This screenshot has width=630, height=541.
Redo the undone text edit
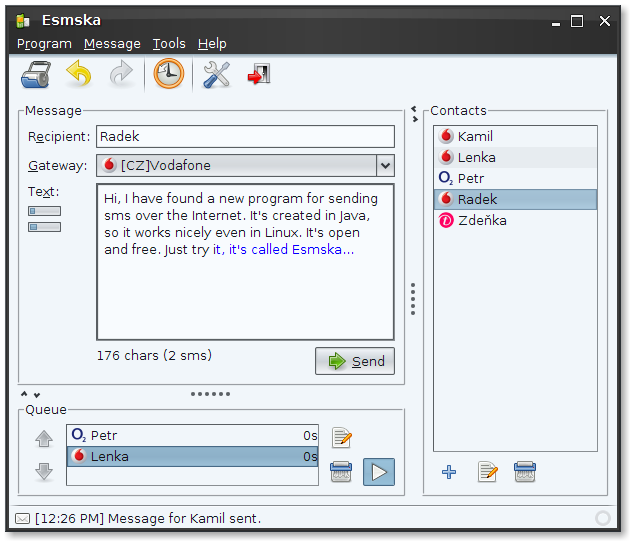[x=121, y=74]
